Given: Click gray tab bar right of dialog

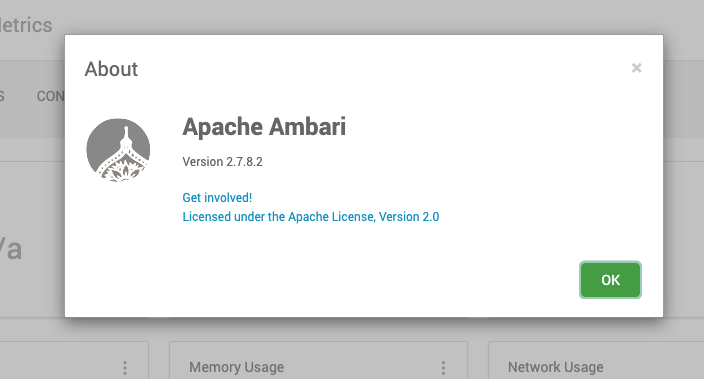Looking at the screenshot, I should [x=683, y=99].
